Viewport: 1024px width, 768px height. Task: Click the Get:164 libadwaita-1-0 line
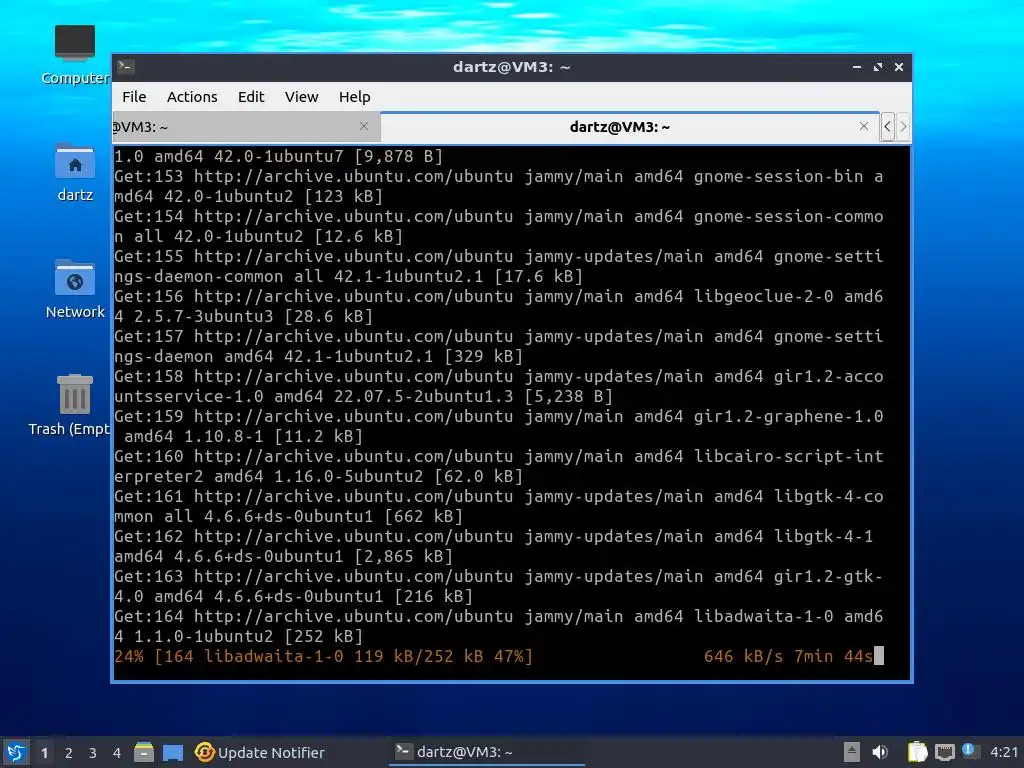click(499, 626)
